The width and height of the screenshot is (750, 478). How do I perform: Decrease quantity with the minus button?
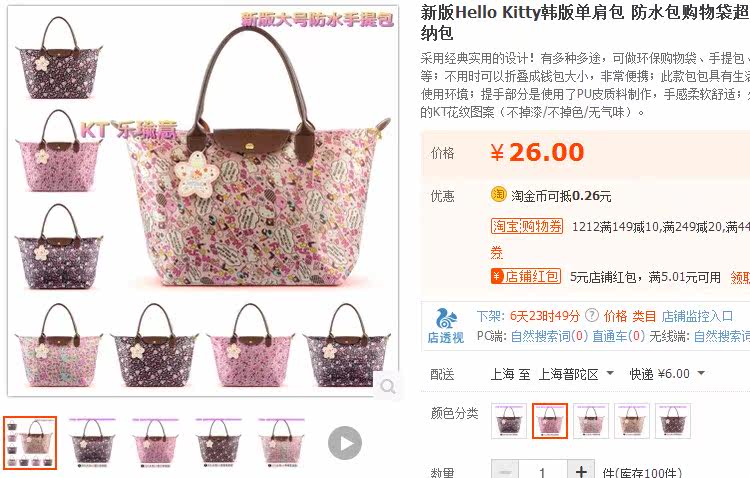coord(505,471)
